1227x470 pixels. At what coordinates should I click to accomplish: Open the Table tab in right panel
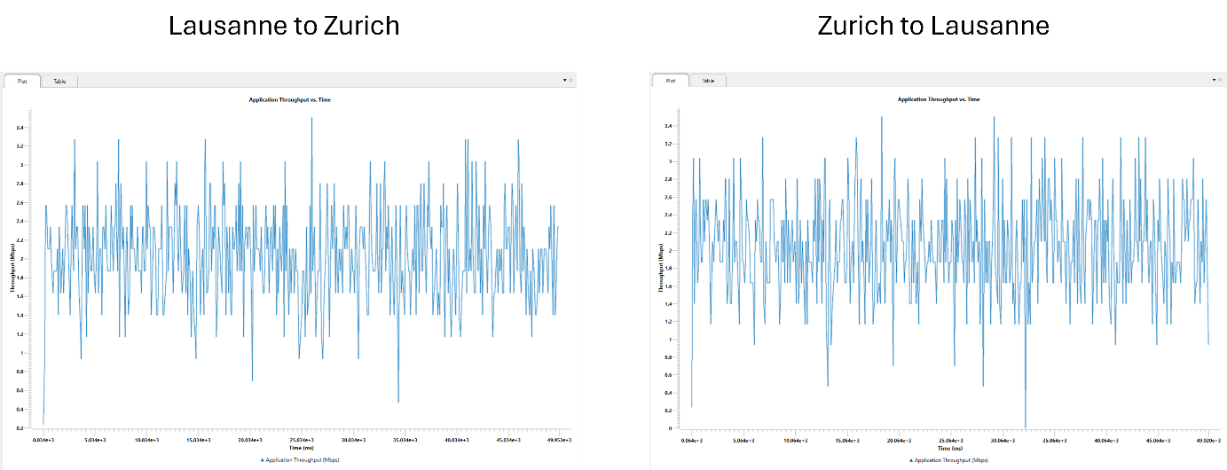[x=707, y=80]
